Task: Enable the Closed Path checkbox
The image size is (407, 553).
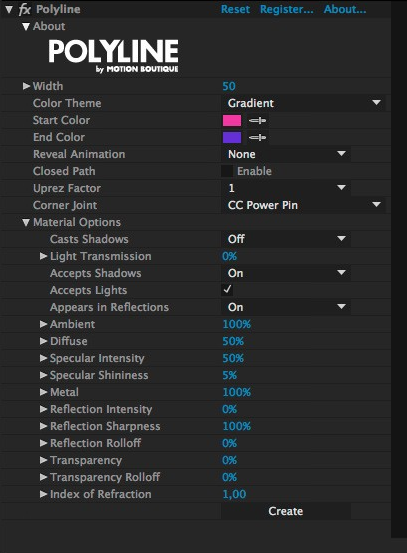Action: coord(227,171)
